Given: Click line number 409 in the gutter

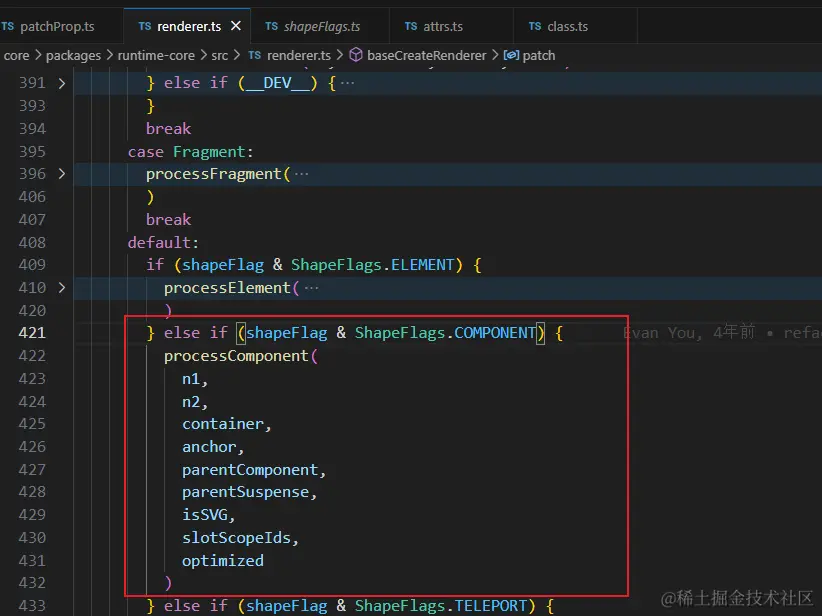Looking at the screenshot, I should [x=32, y=265].
